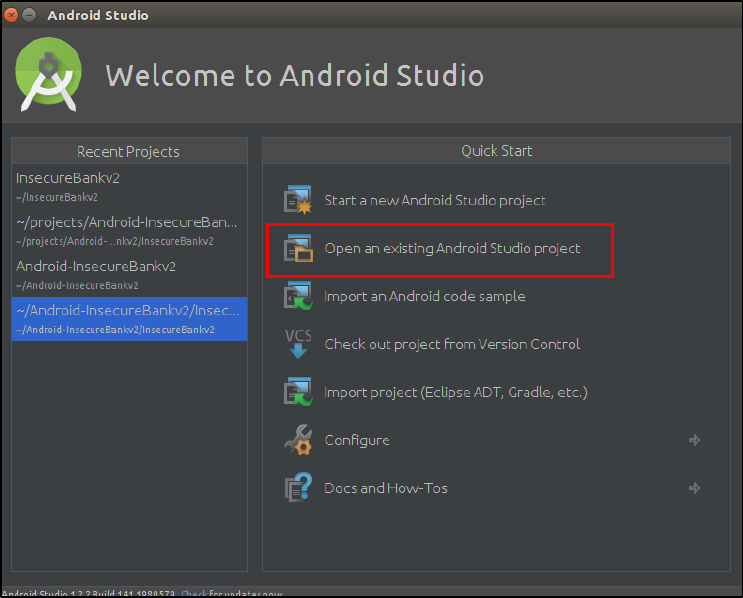This screenshot has width=743, height=598.
Task: Click the path ~/projects/Android-...nkv2/InsecureBankv2
Action: point(115,241)
